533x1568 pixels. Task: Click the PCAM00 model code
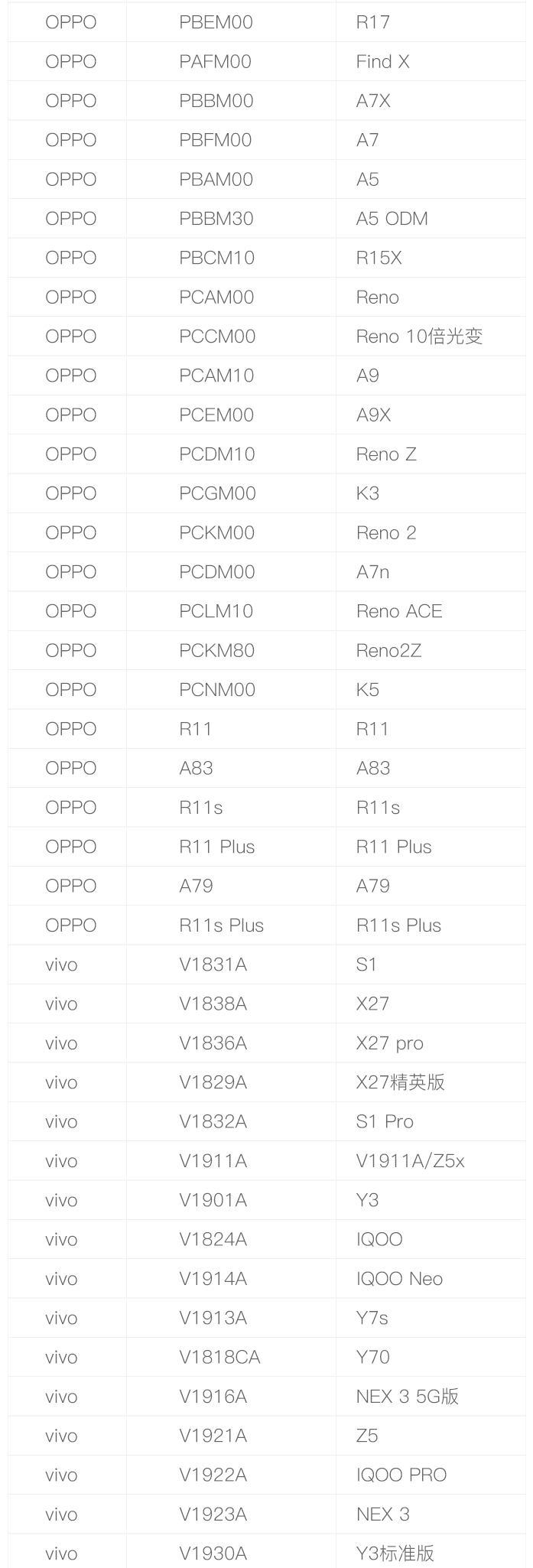click(216, 298)
